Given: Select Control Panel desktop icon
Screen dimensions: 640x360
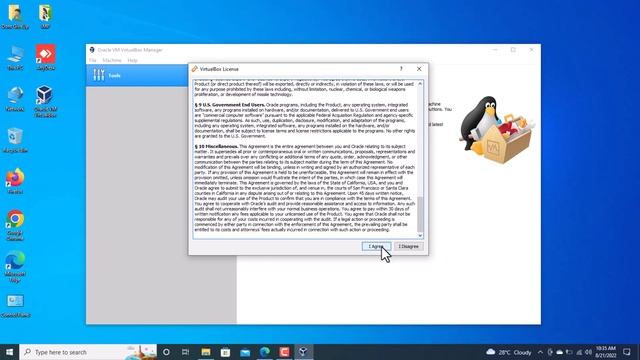Looking at the screenshot, I should (15, 306).
